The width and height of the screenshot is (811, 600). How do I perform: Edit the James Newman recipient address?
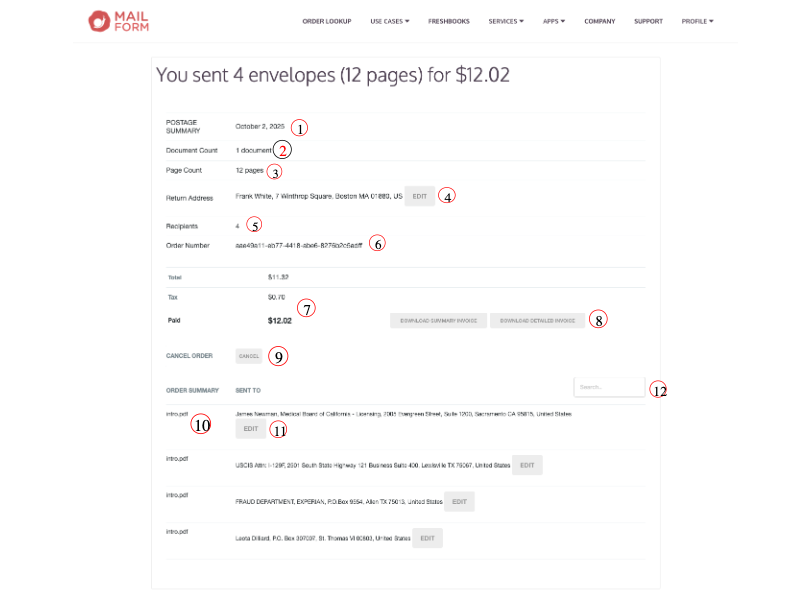[x=251, y=428]
